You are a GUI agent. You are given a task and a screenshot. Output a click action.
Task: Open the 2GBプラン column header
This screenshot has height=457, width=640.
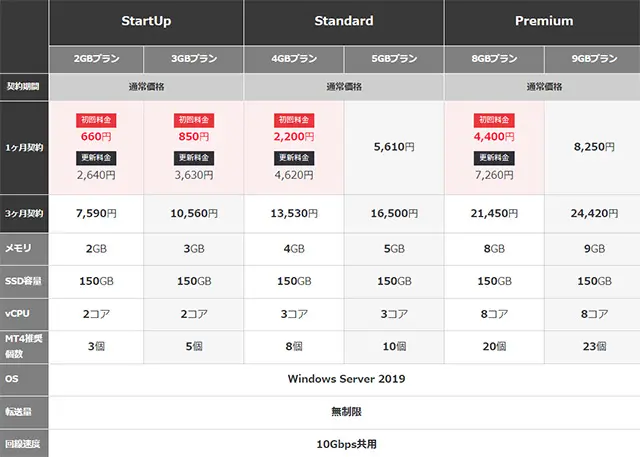coord(96,59)
